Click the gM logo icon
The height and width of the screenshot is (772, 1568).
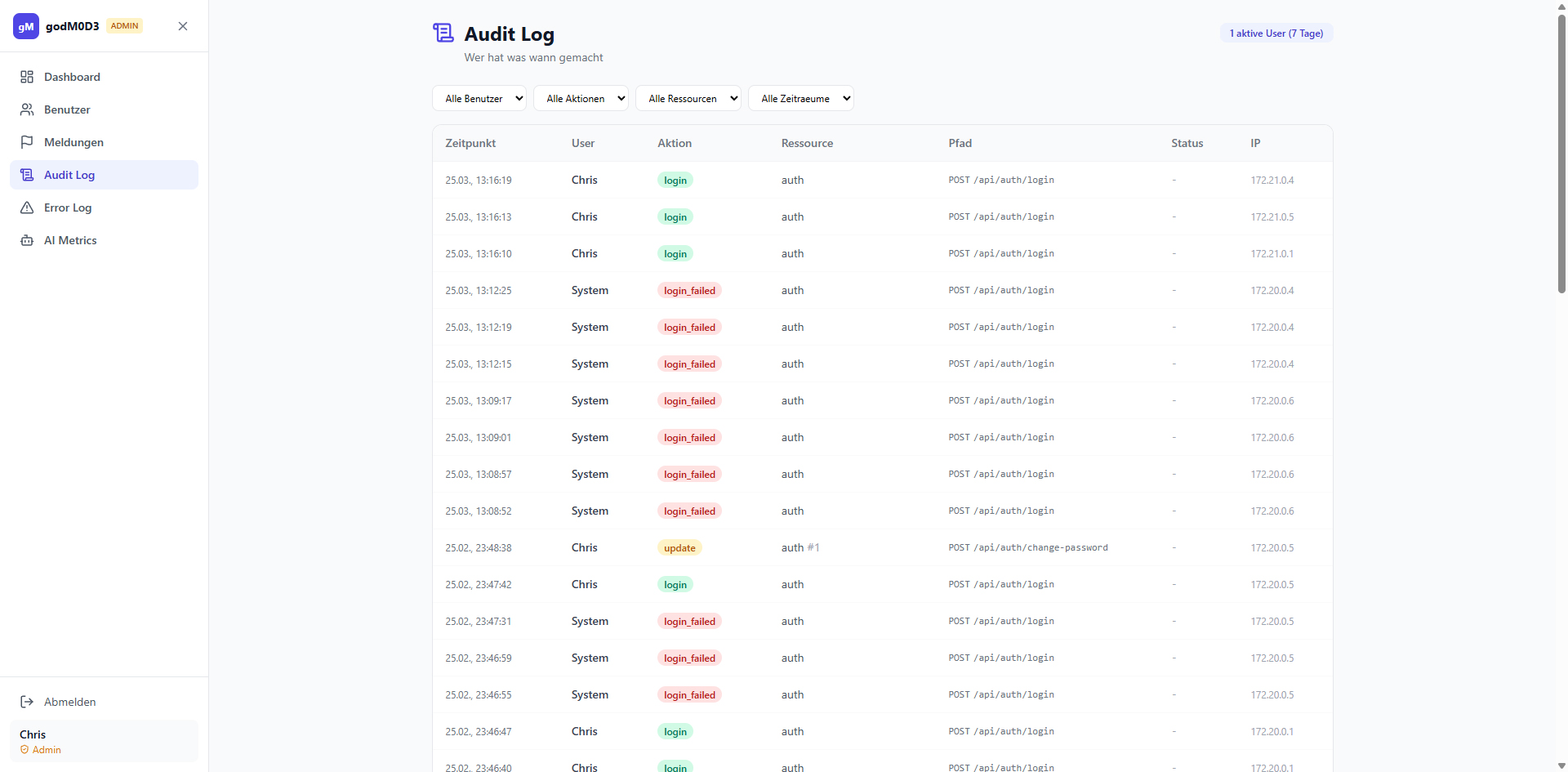[26, 26]
